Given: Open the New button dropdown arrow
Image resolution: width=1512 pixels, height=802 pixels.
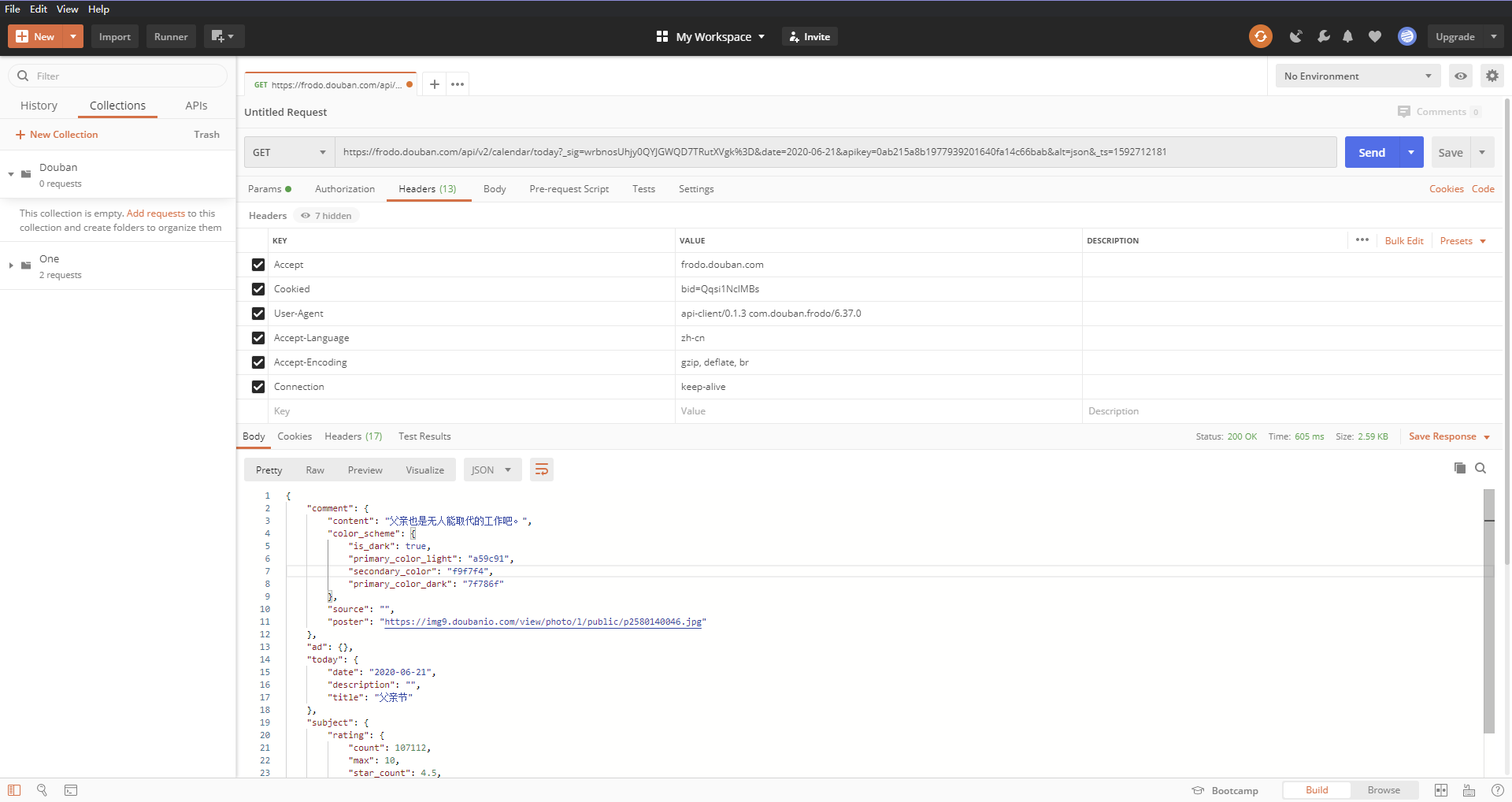Looking at the screenshot, I should pos(73,36).
